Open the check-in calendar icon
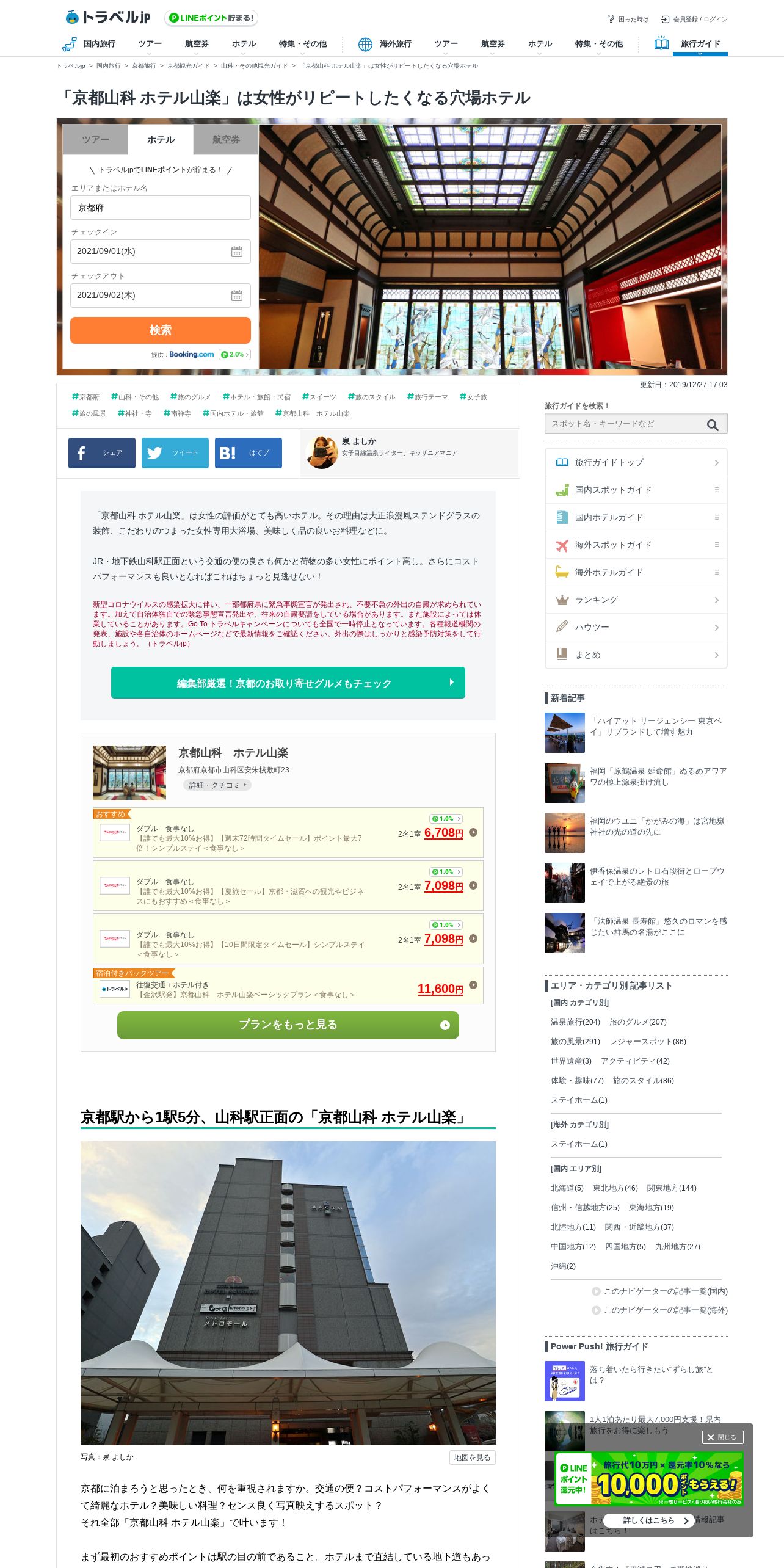This screenshot has height=1568, width=784. [x=237, y=252]
